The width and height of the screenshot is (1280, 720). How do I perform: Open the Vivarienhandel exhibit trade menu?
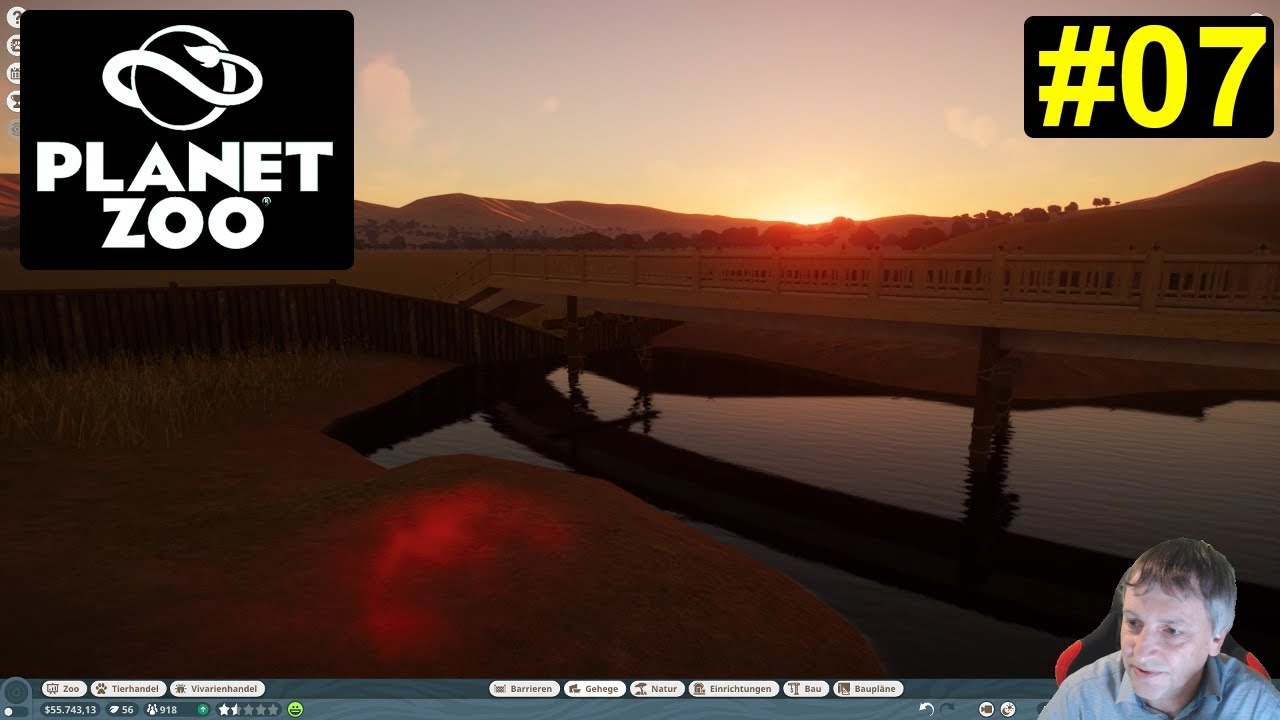(x=217, y=689)
